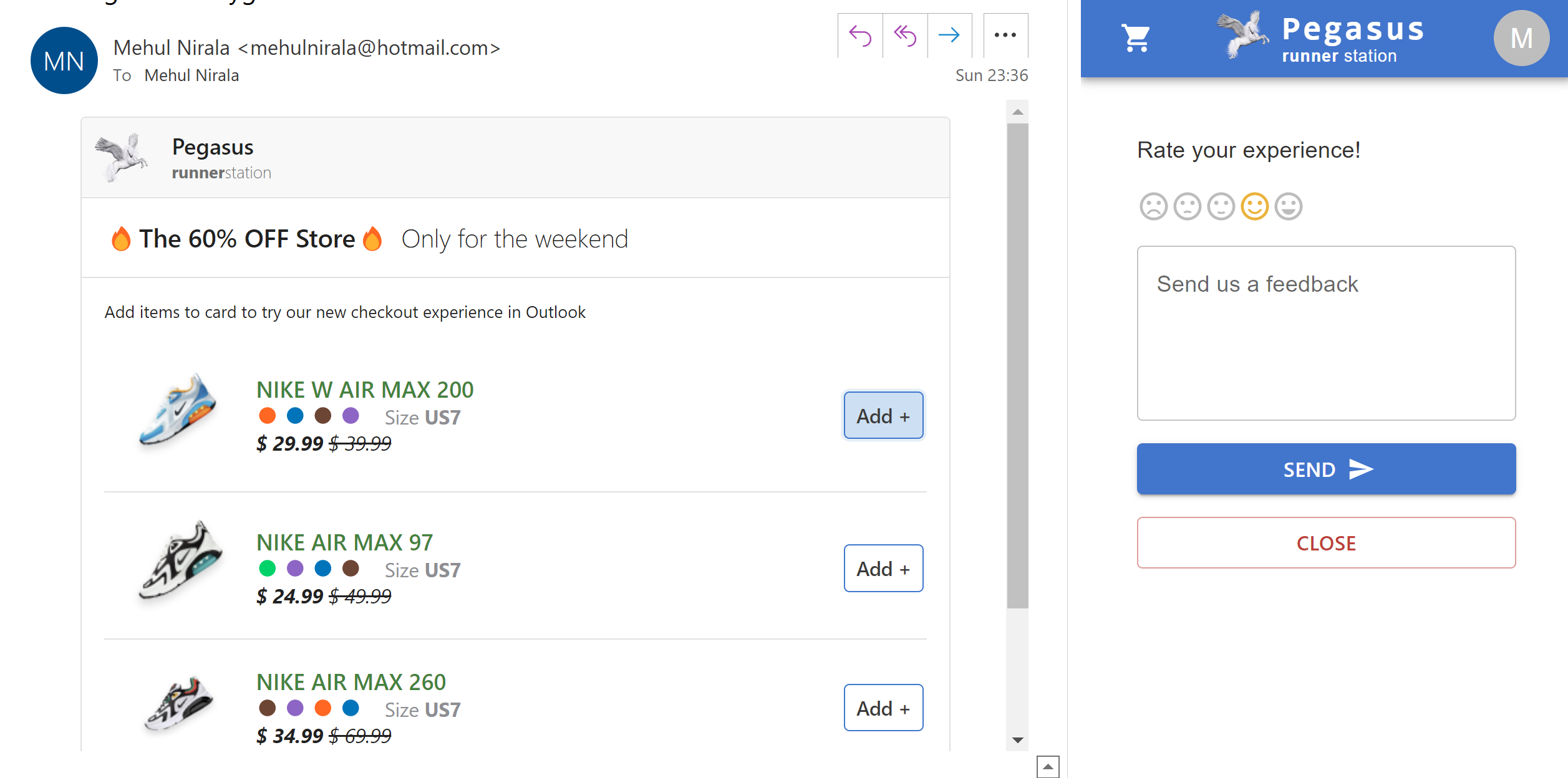Open the more actions ellipsis menu
This screenshot has height=778, width=1568.
click(1005, 36)
